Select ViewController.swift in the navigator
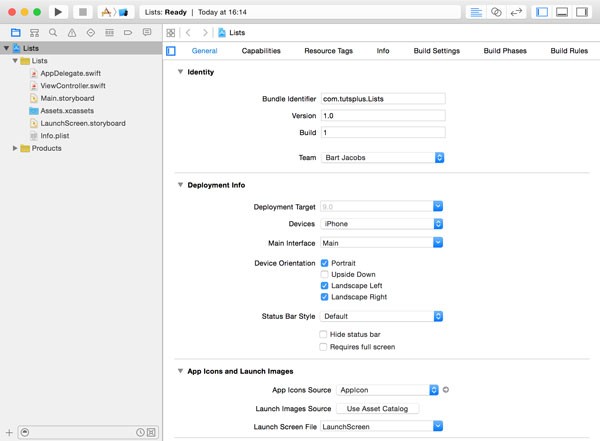This screenshot has height=441, width=600. (x=73, y=86)
